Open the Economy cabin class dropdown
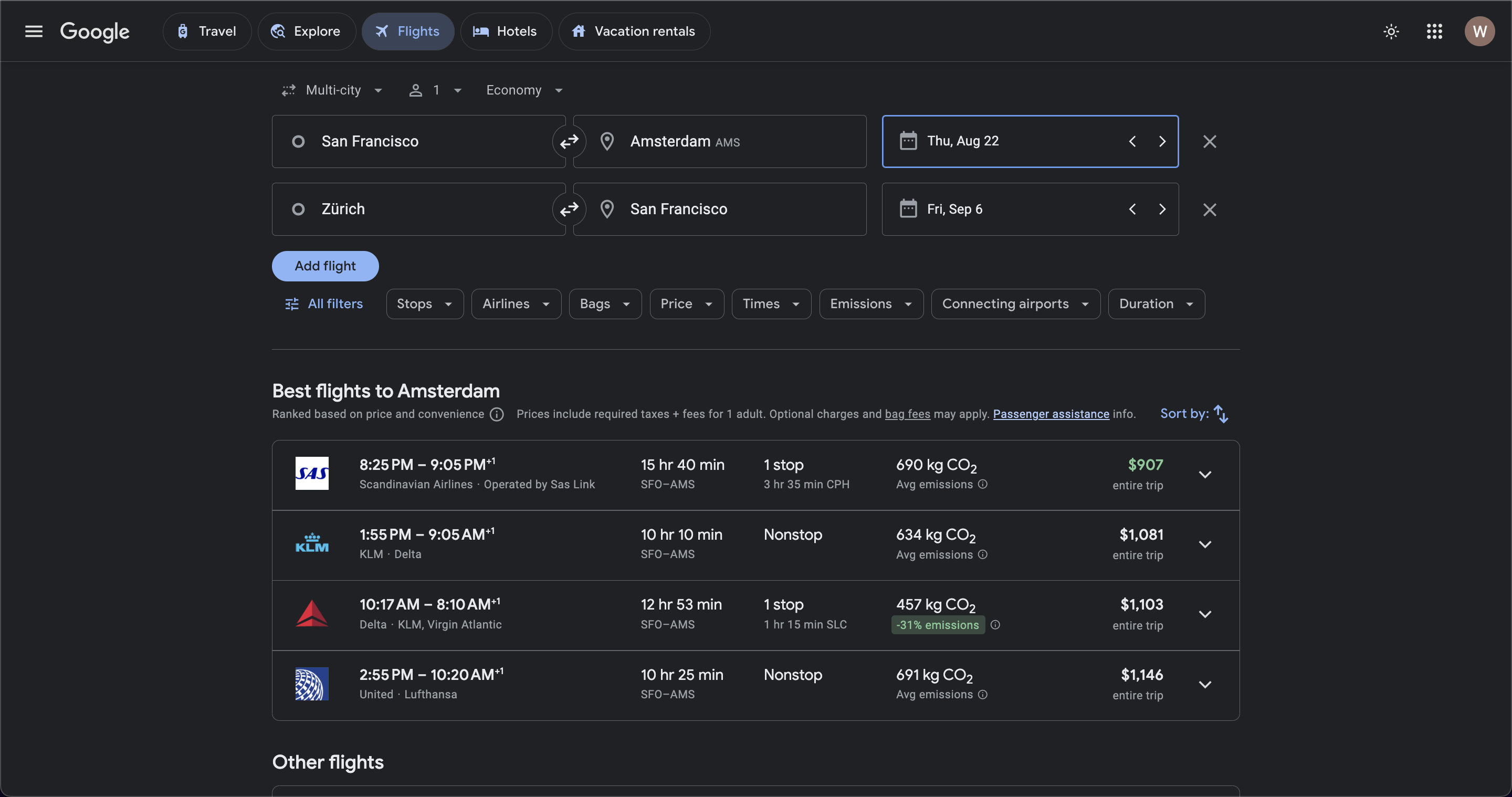1512x797 pixels. [524, 90]
